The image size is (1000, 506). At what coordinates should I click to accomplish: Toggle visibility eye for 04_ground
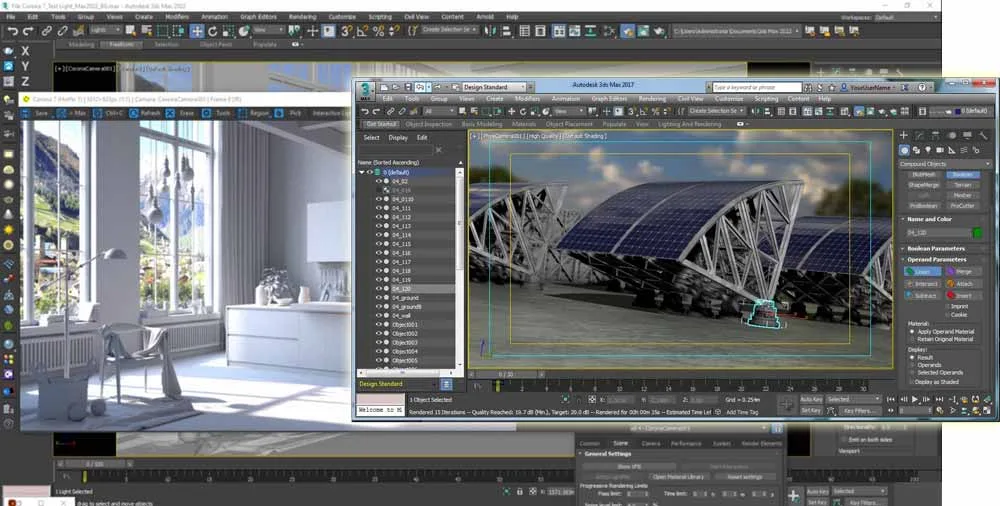[x=378, y=297]
